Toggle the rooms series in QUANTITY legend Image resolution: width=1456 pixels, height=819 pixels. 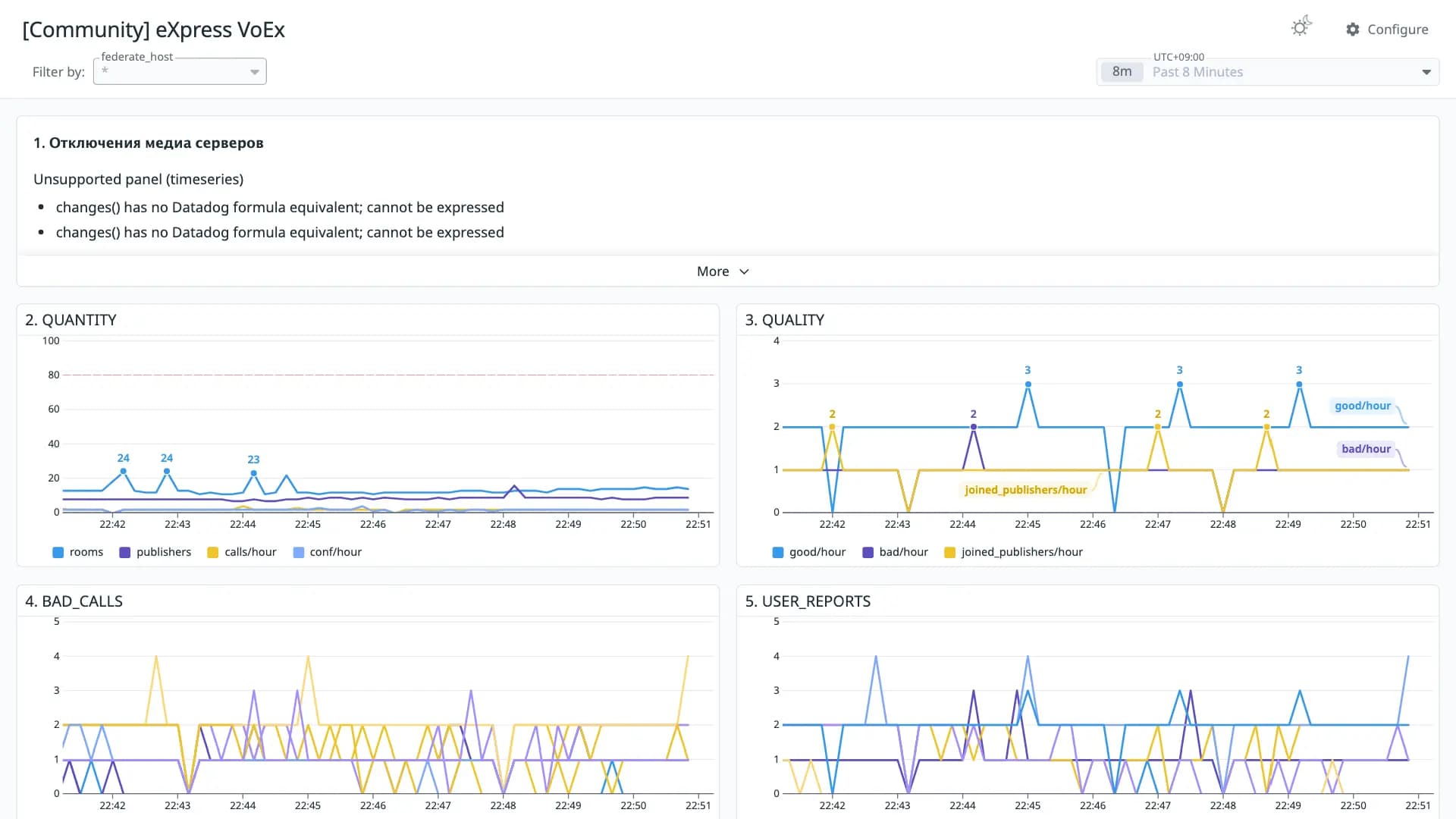[x=77, y=552]
